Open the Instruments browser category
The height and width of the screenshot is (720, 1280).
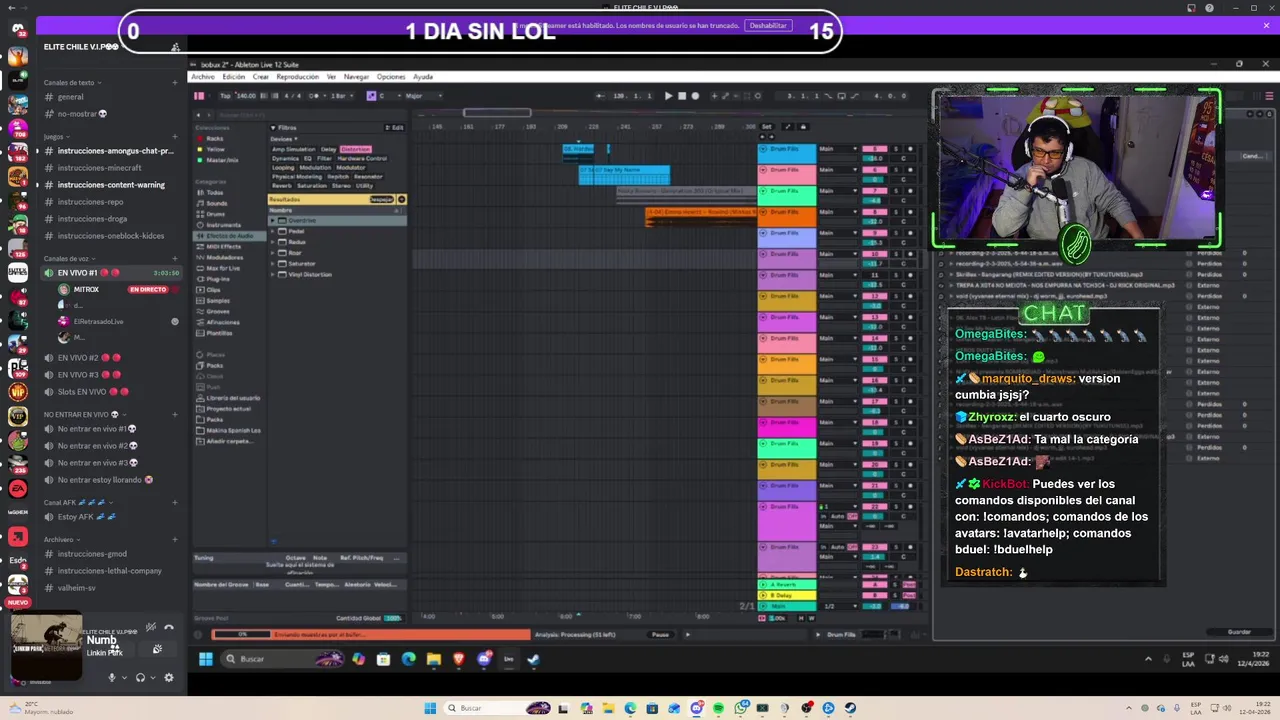[222, 225]
